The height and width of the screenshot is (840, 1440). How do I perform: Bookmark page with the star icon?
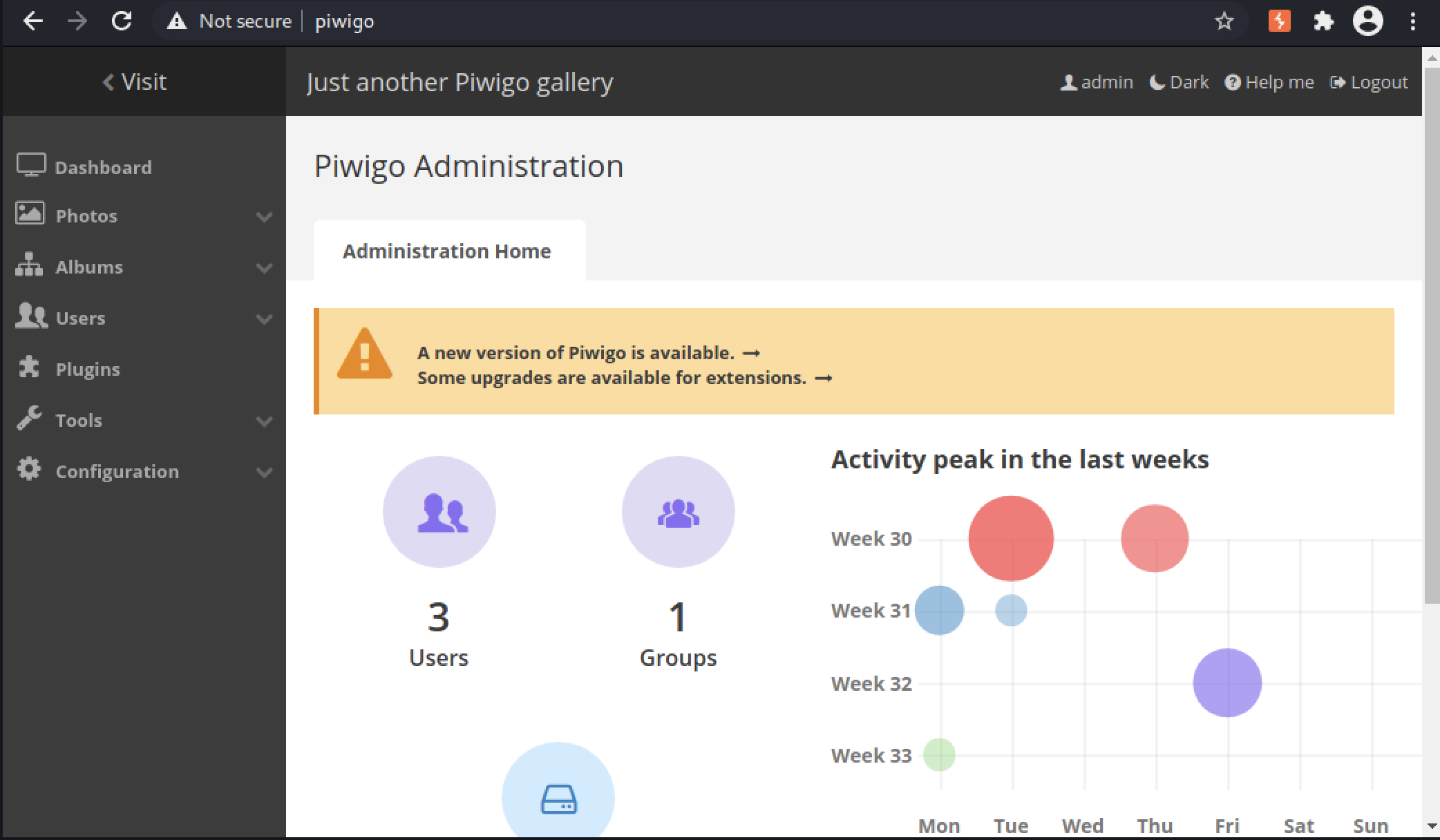pos(1224,21)
